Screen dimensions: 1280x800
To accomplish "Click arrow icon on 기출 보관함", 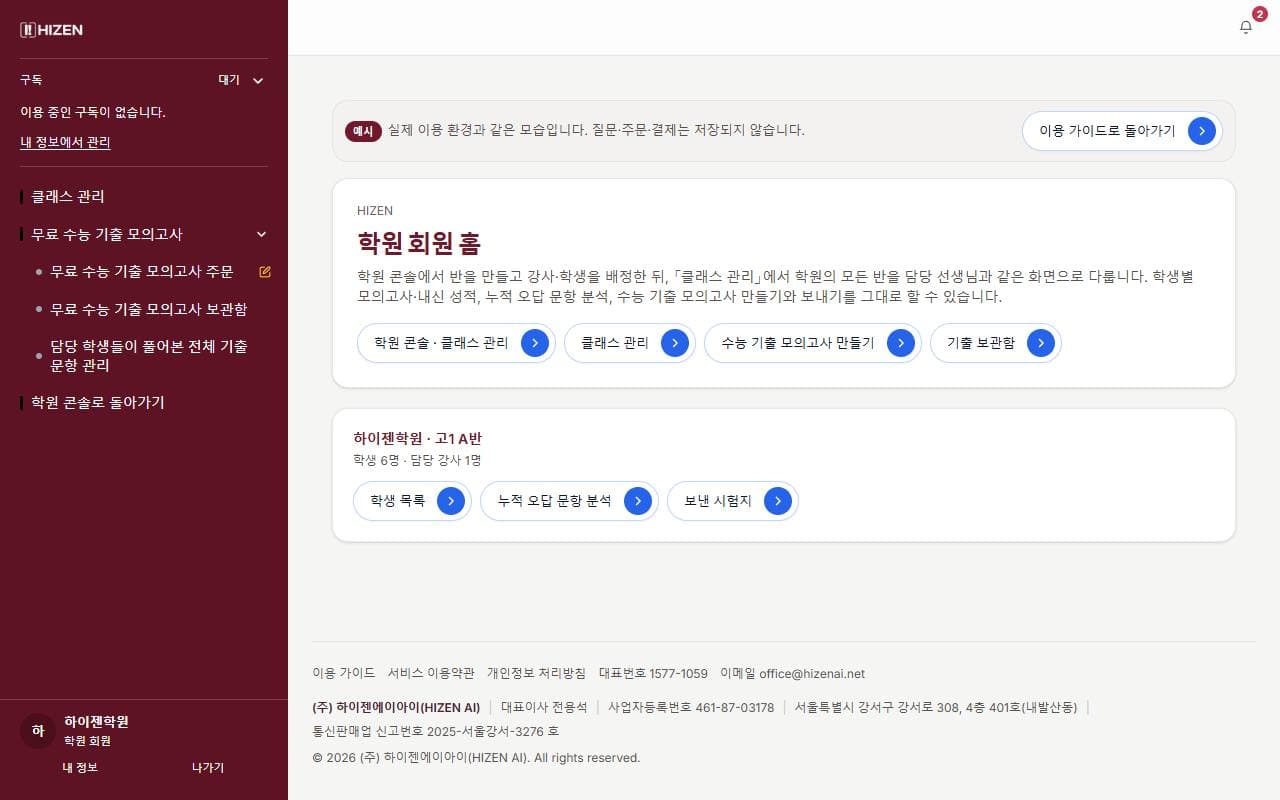I will click(1041, 343).
